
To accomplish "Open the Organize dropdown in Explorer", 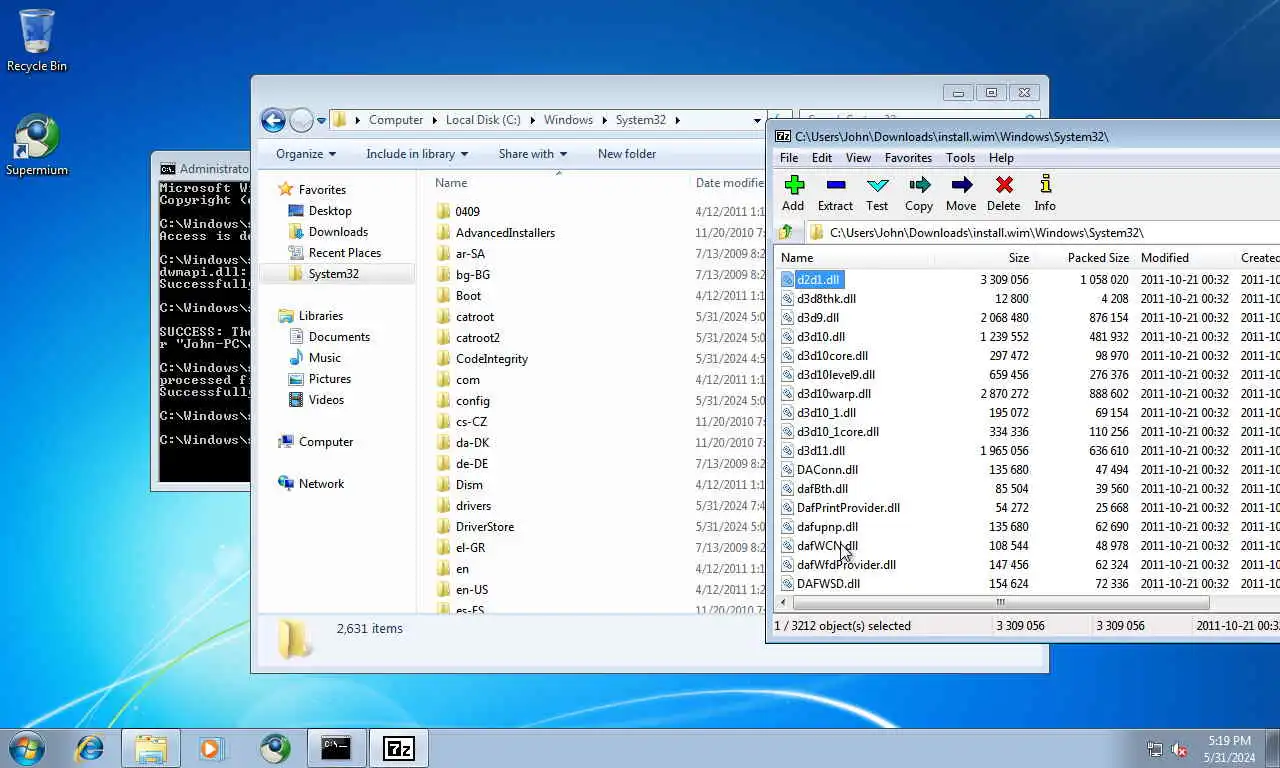I will pos(306,154).
